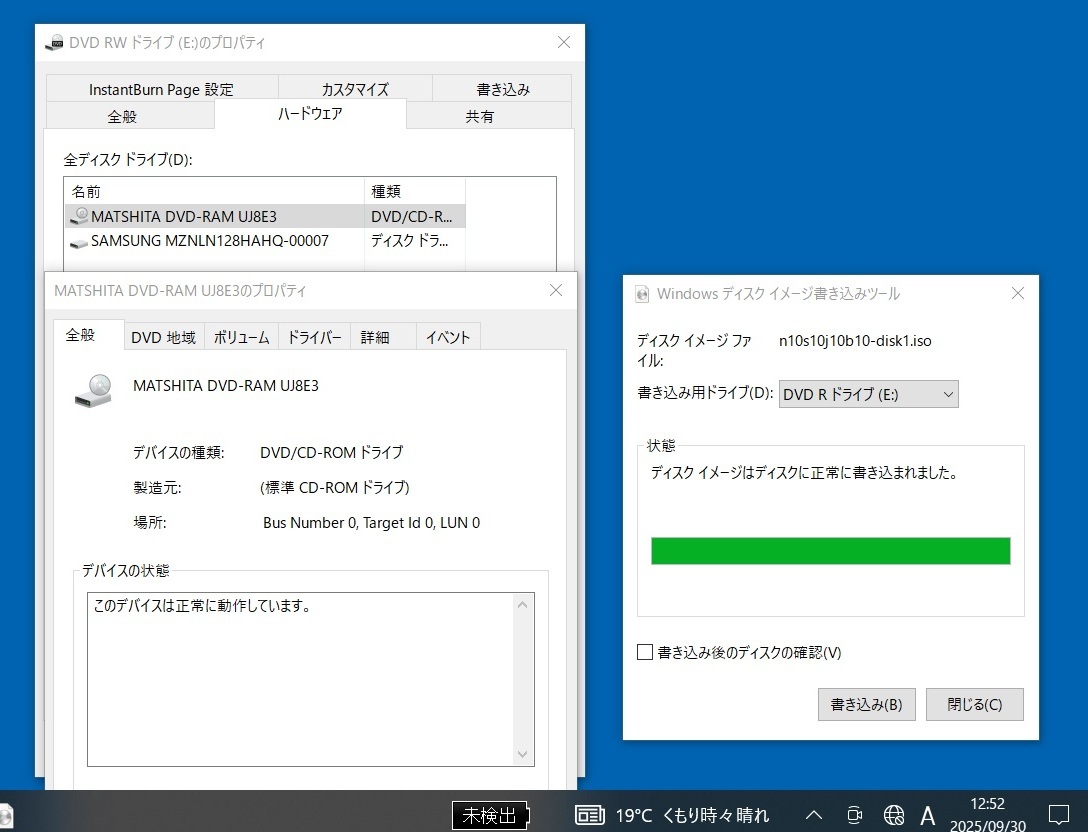Open the 書き込み用ドライブ dropdown
The image size is (1088, 832).
[868, 394]
